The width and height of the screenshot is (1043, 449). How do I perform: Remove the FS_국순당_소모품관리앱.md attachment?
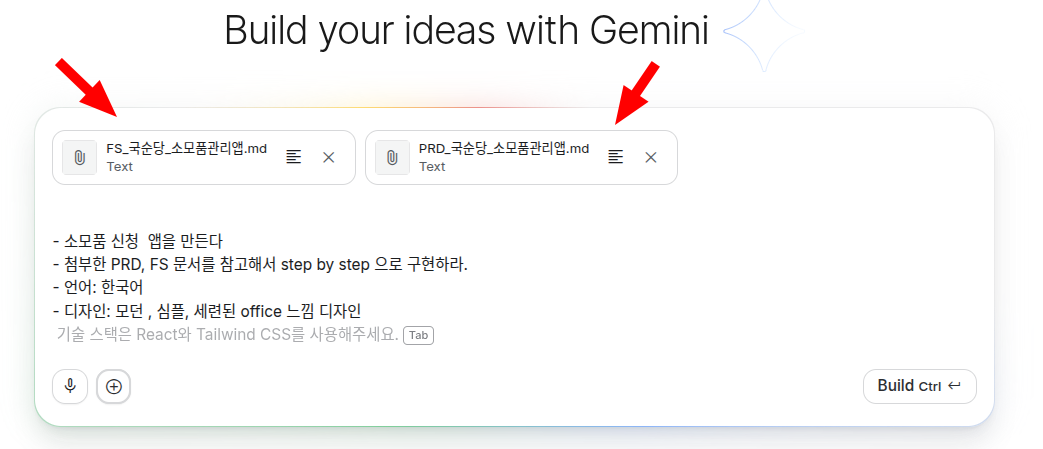[329, 158]
